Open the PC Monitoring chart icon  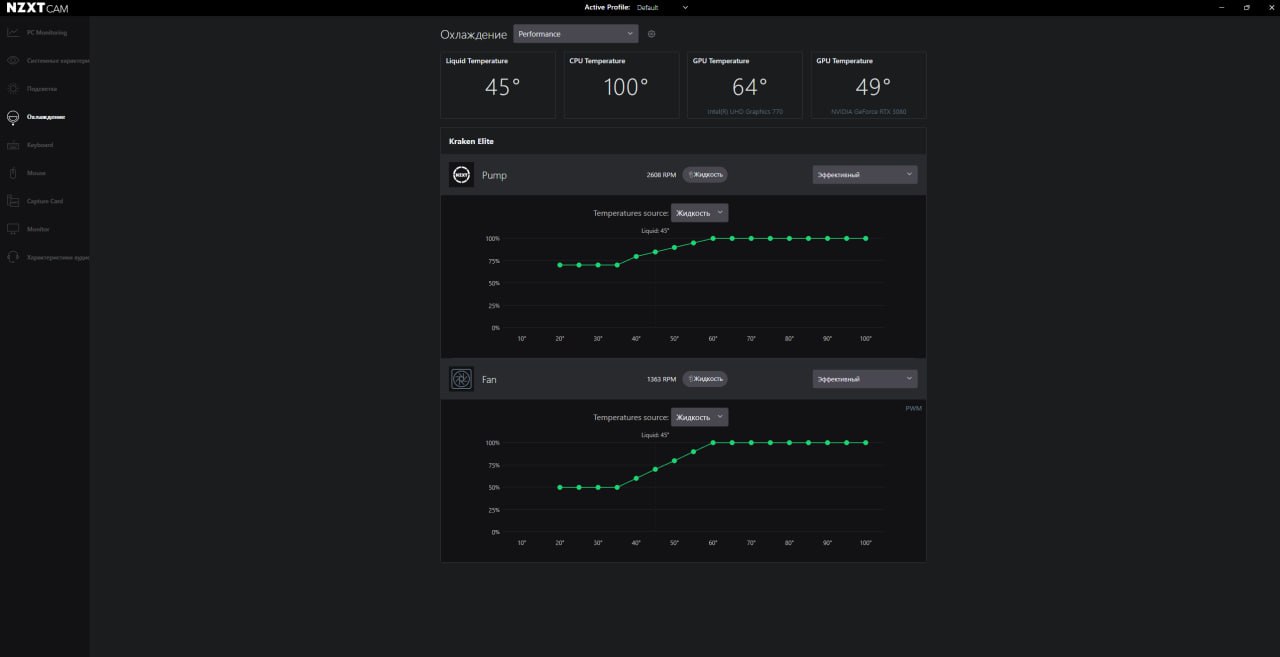[x=13, y=33]
